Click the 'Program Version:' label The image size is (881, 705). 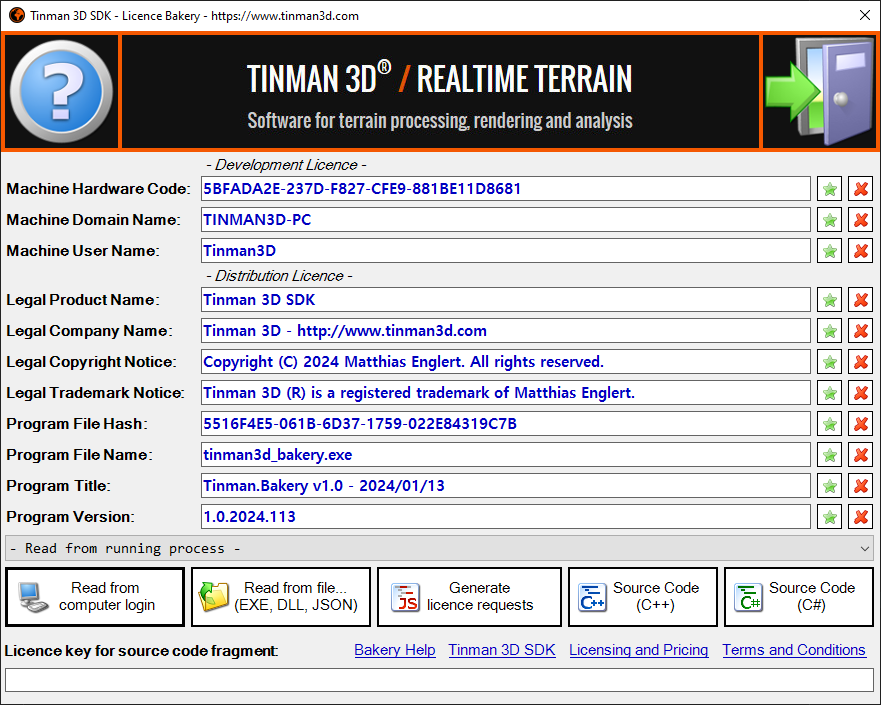click(x=70, y=517)
